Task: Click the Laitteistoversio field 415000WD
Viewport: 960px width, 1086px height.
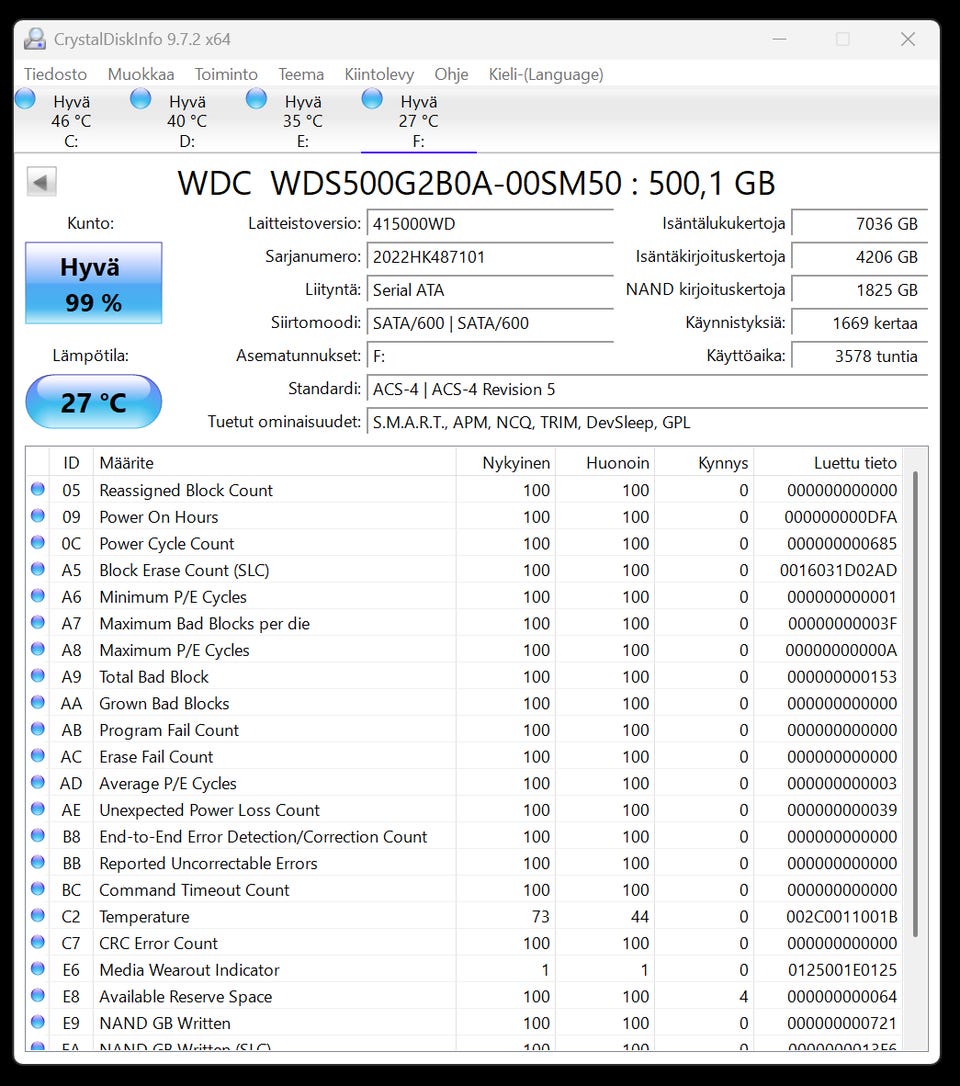Action: tap(490, 224)
